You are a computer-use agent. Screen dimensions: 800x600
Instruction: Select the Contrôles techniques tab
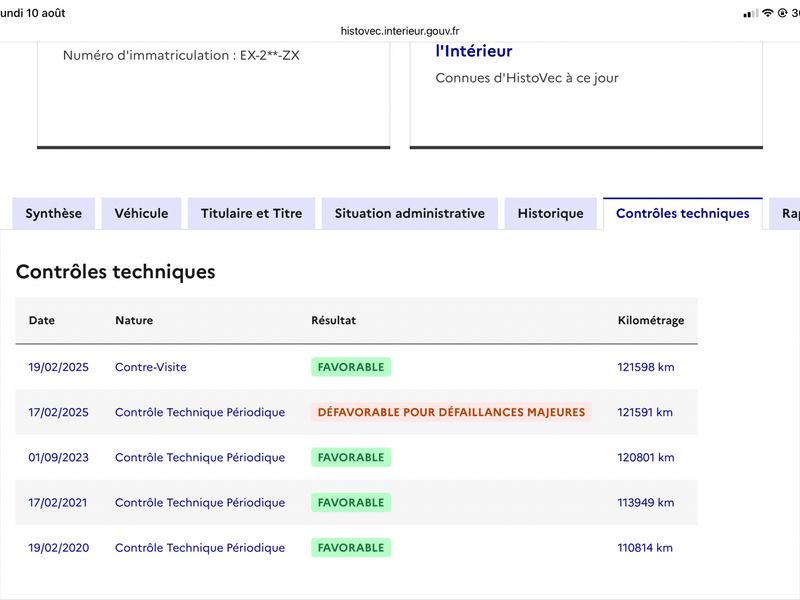pos(683,213)
